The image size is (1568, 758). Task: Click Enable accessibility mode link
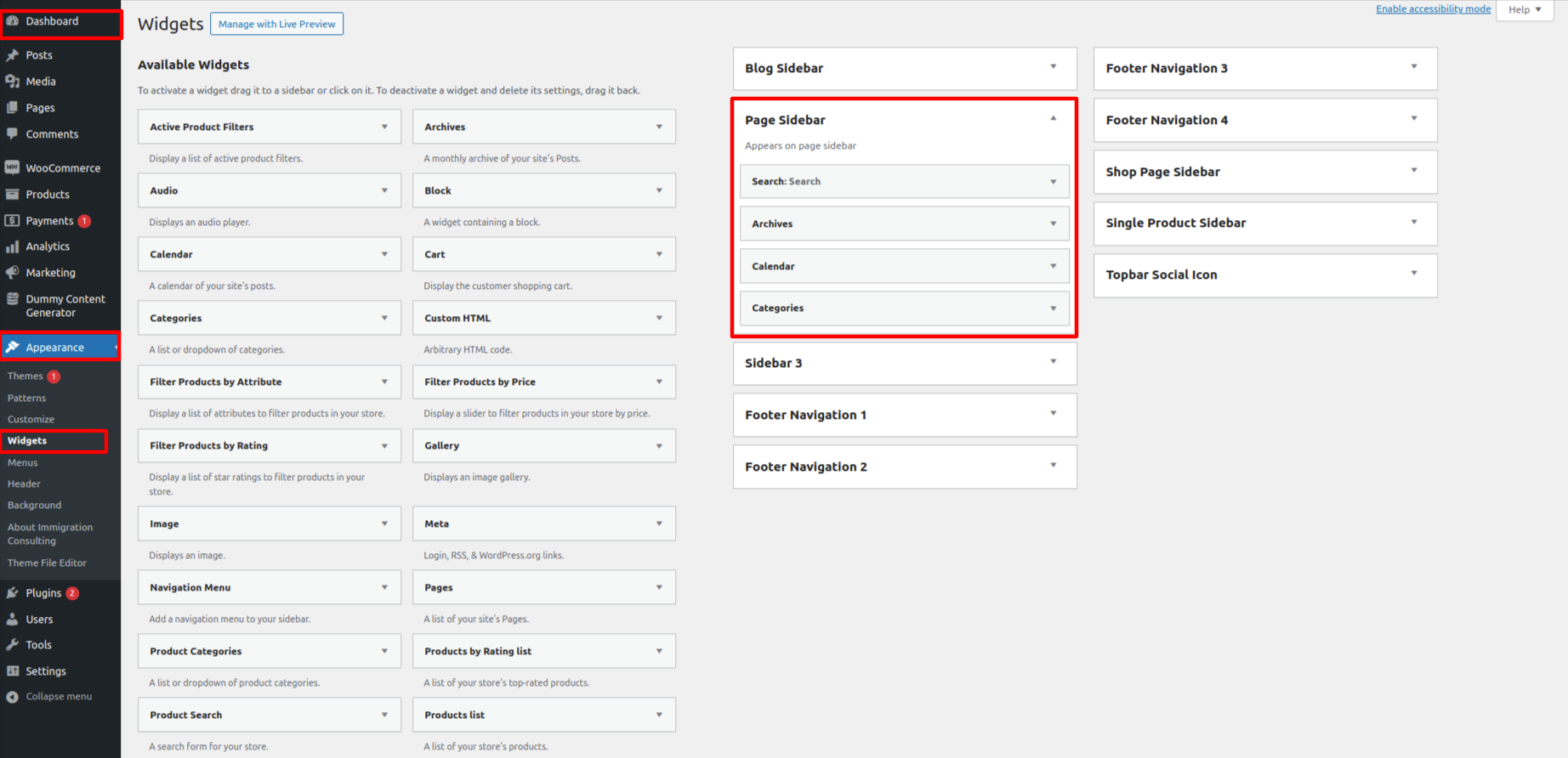click(1433, 9)
